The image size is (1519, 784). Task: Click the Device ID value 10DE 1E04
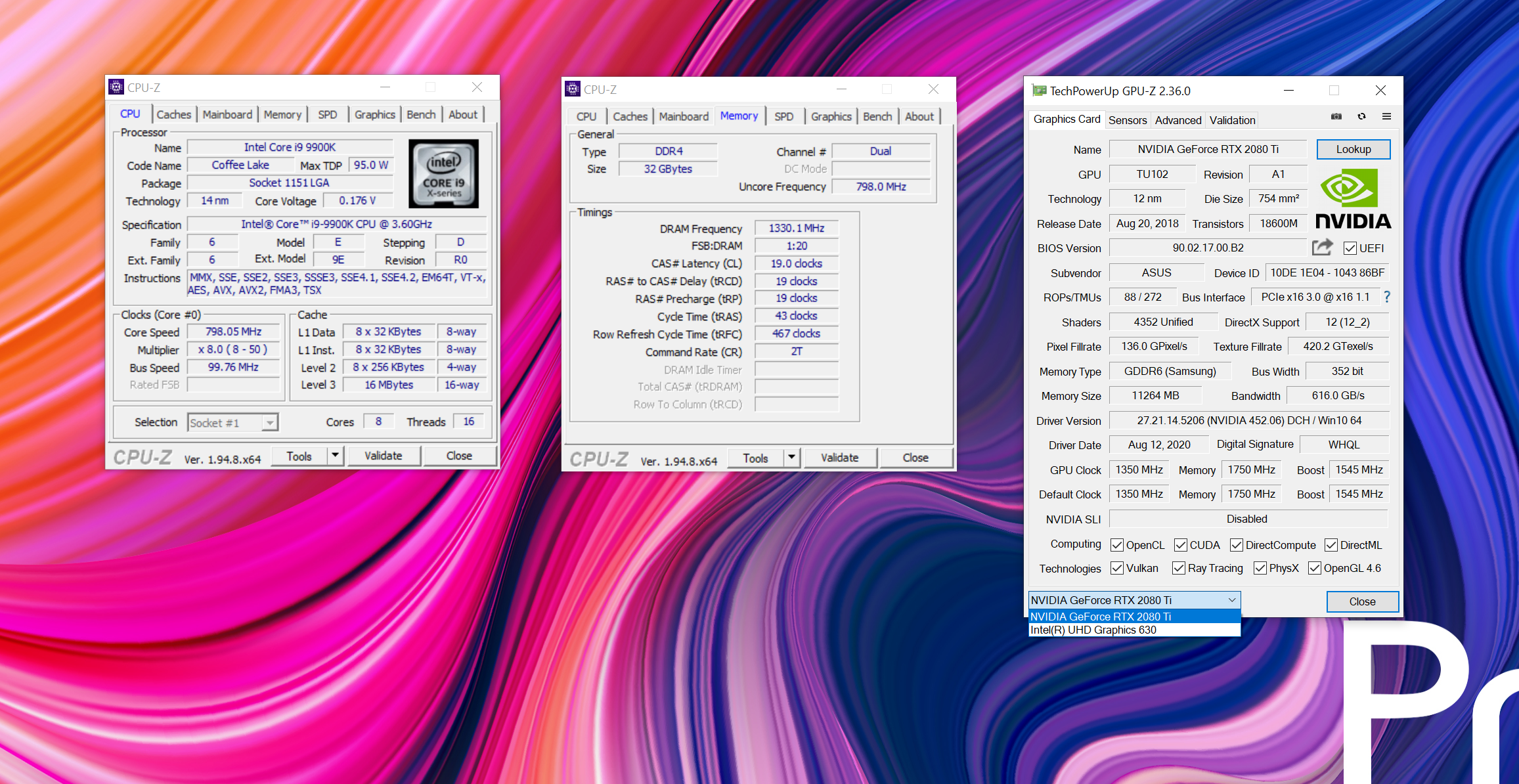(1327, 272)
